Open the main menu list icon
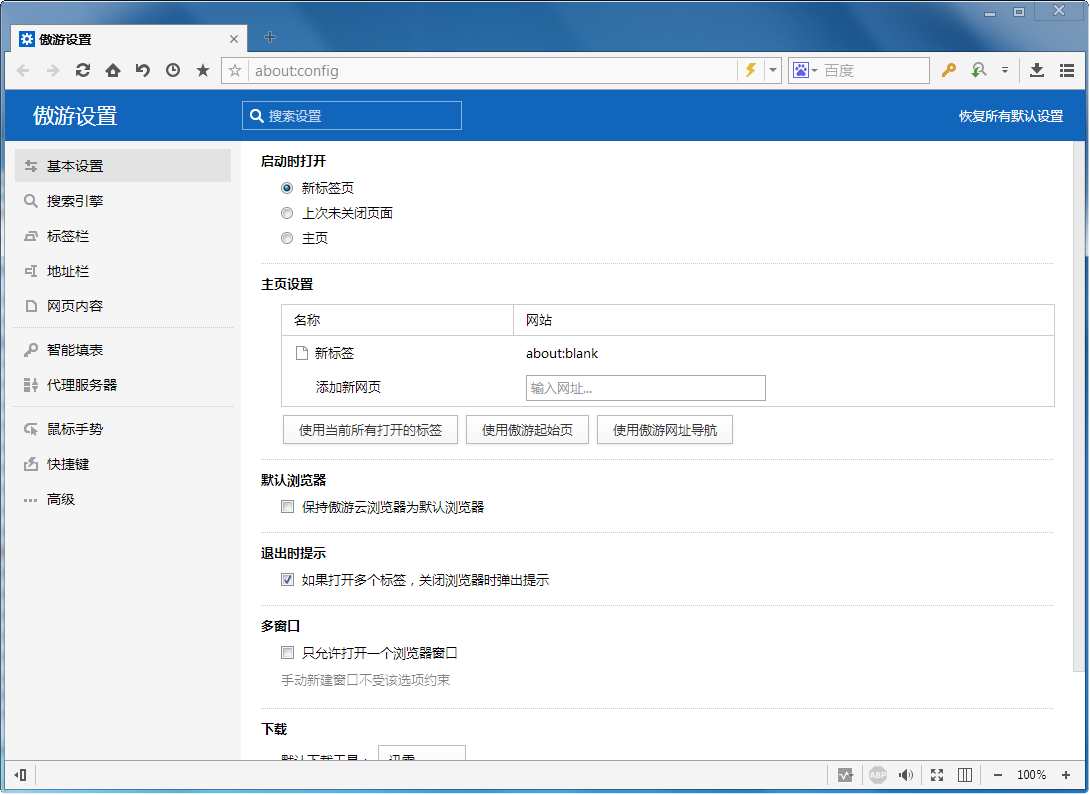 click(1065, 70)
